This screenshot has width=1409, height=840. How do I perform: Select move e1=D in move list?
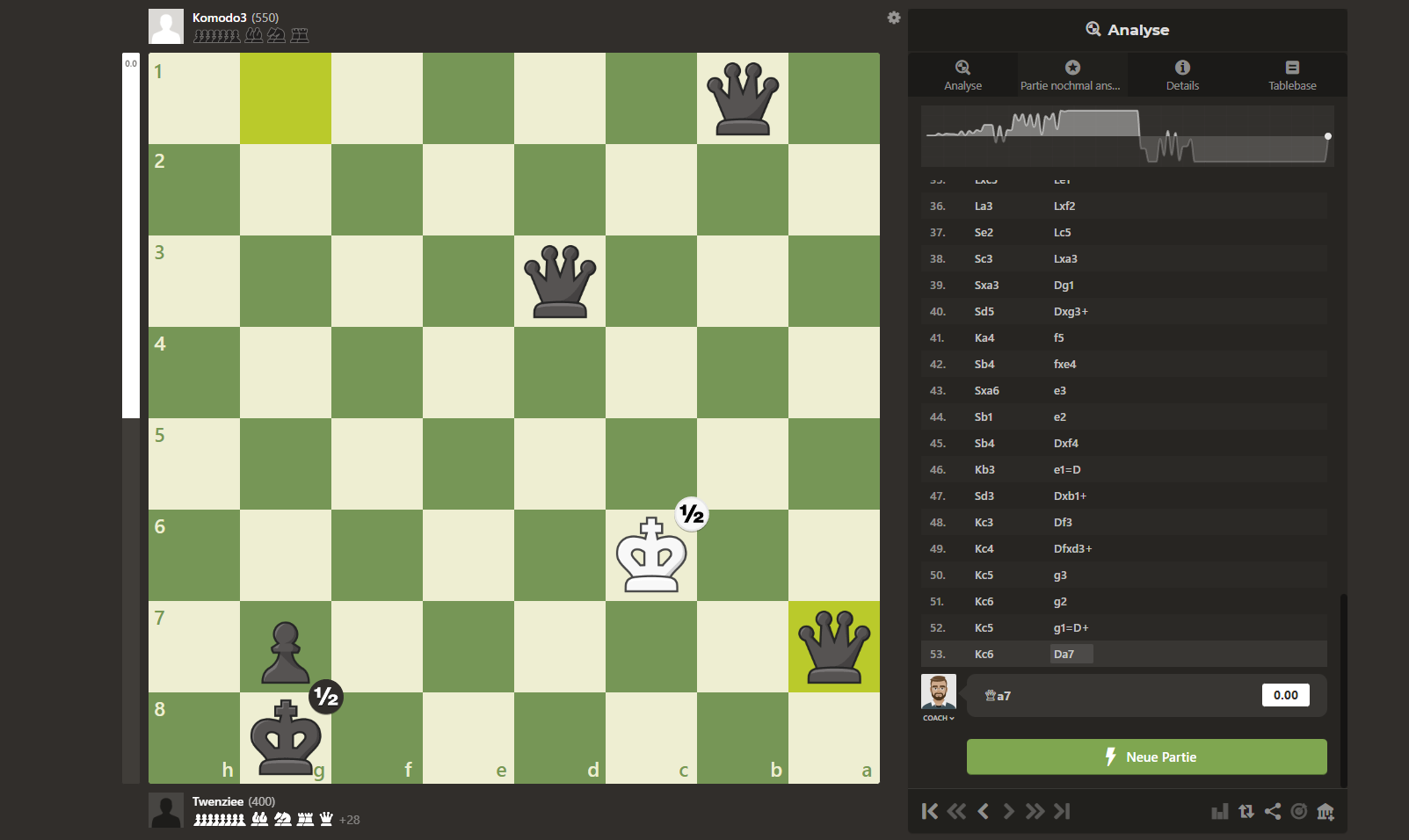click(1067, 469)
